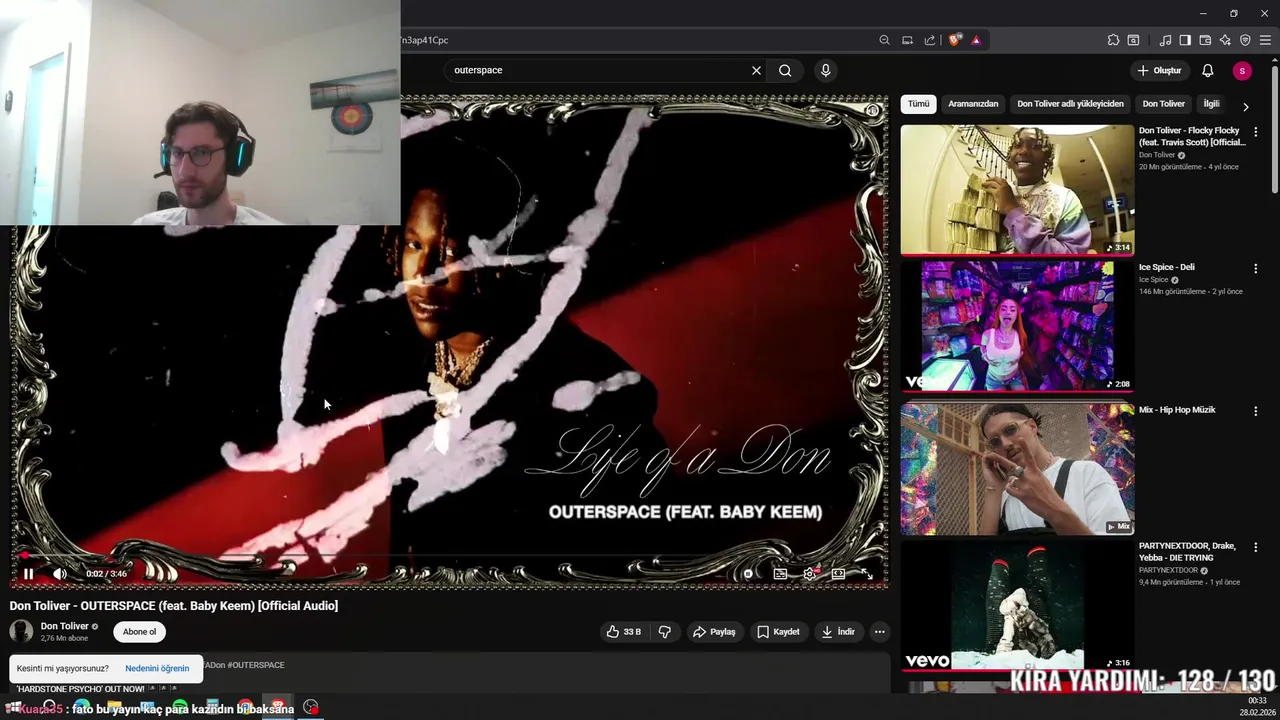Image resolution: width=1280 pixels, height=720 pixels.
Task: Click the 'Mix - Hip Hop Müzik' title
Action: 1177,410
